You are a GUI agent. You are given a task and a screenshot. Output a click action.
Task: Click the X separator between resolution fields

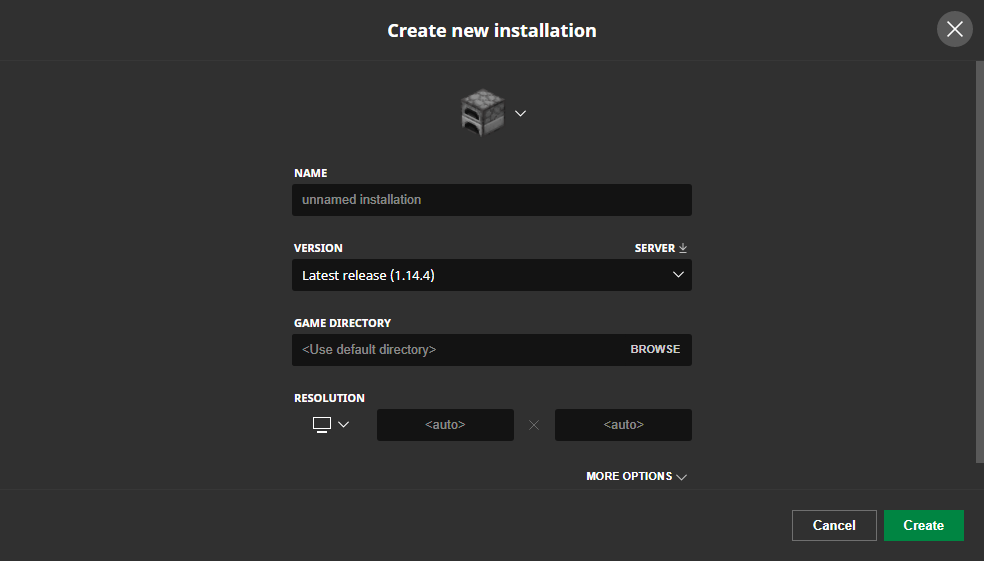tap(534, 425)
